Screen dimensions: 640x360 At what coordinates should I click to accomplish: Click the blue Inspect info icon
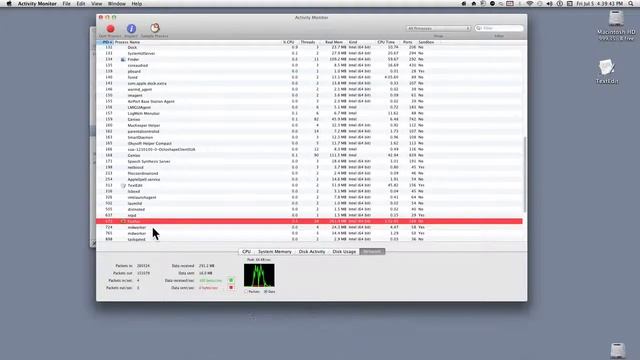(131, 29)
